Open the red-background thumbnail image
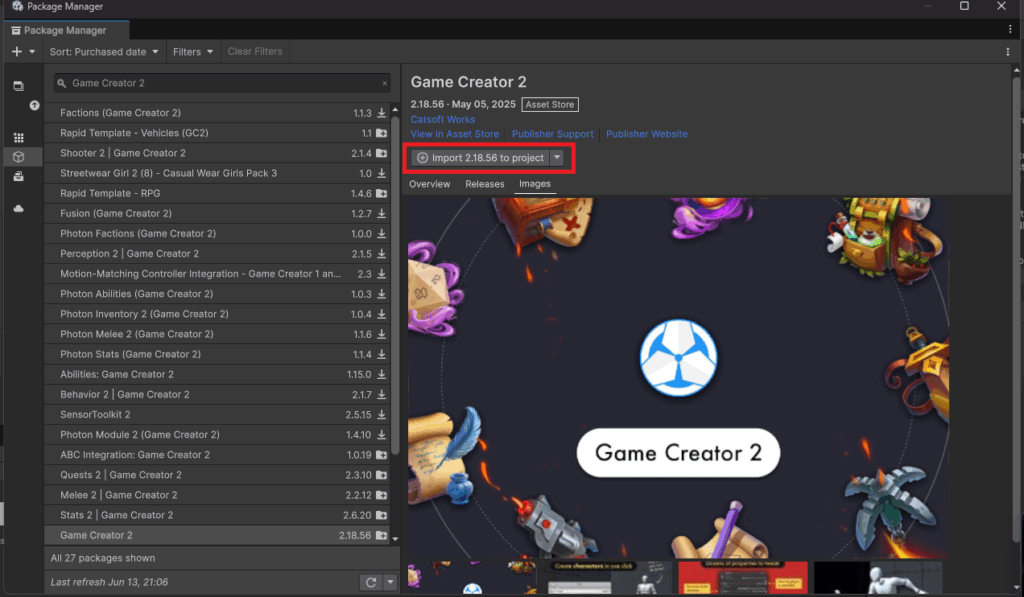The height and width of the screenshot is (597, 1024). pos(743,577)
